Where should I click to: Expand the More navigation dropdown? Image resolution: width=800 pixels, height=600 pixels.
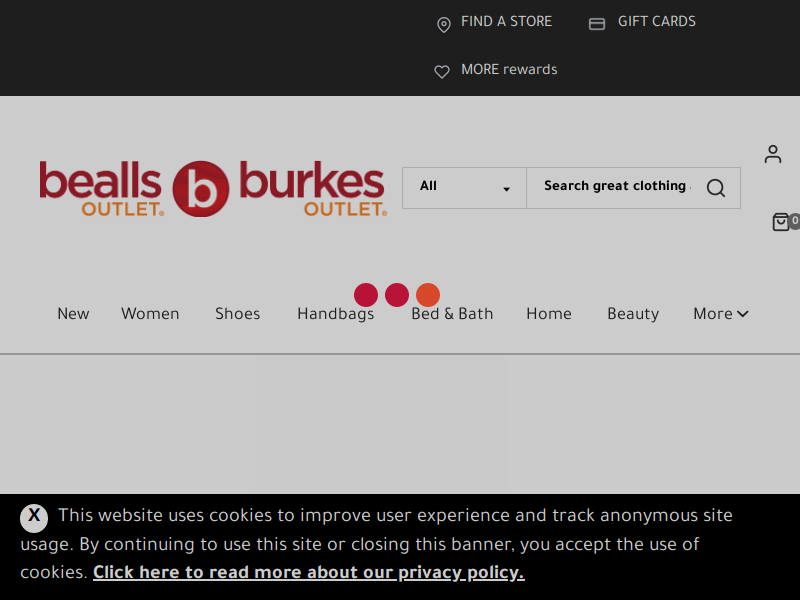pyautogui.click(x=720, y=313)
